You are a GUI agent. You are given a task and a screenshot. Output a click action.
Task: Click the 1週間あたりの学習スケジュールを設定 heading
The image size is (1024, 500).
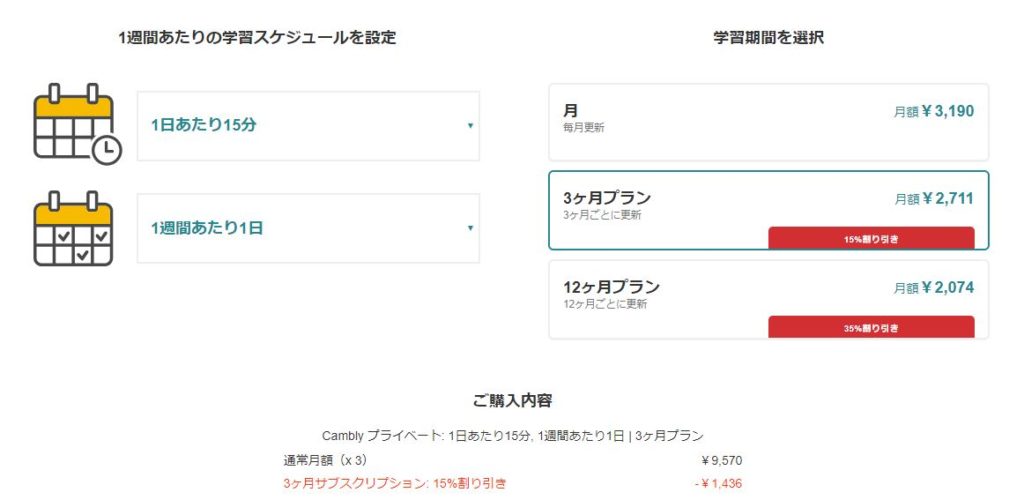(x=257, y=38)
